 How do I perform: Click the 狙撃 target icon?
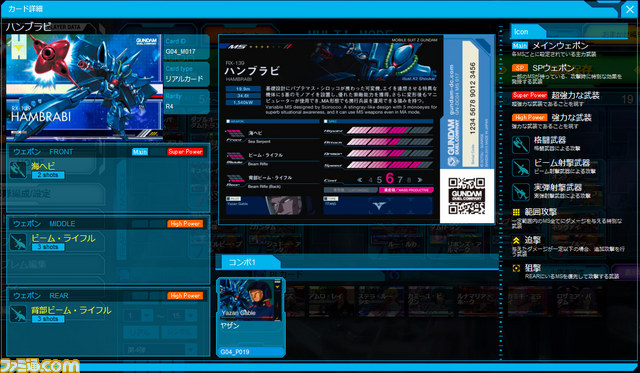pyautogui.click(x=516, y=268)
